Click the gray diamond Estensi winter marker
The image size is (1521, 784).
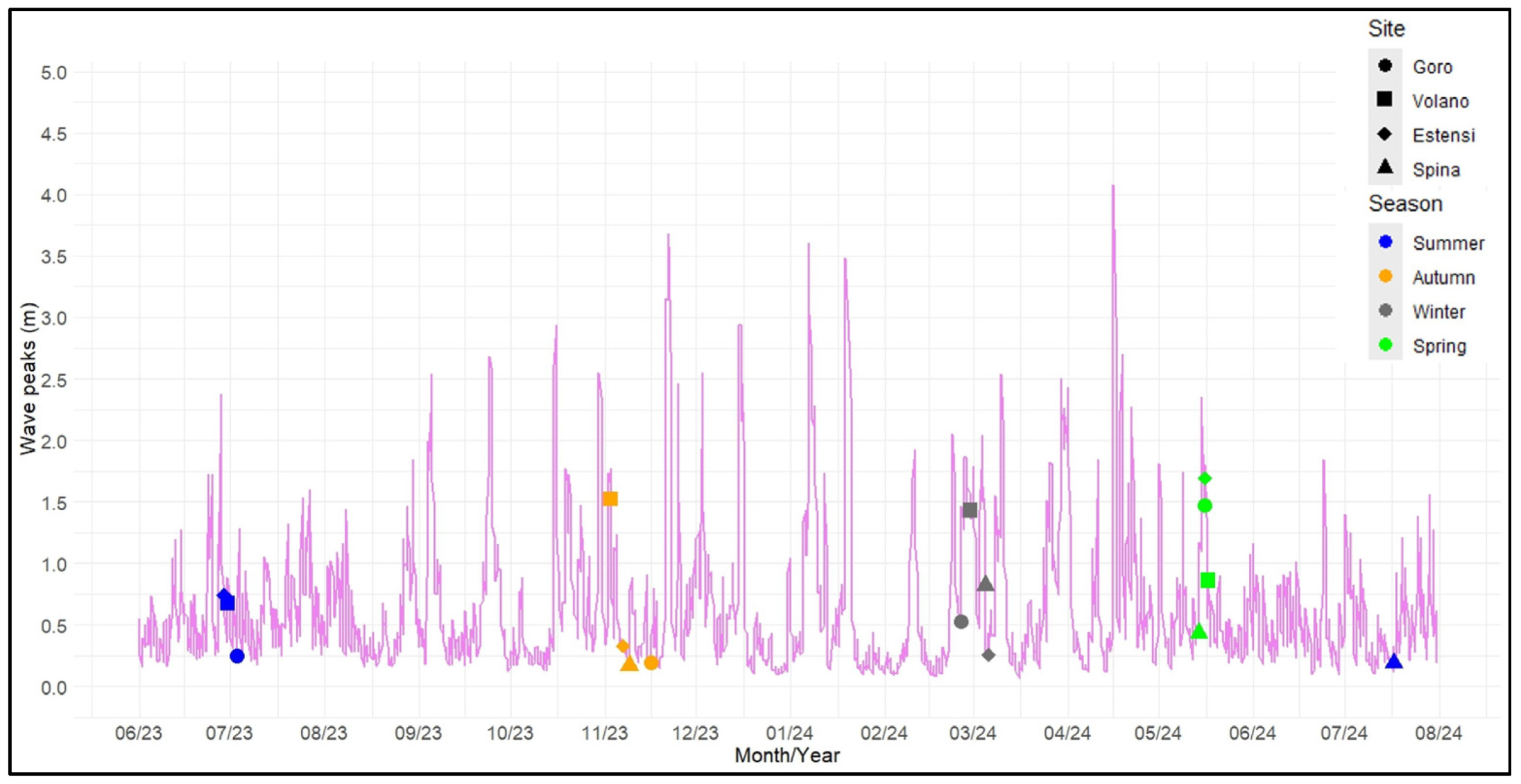point(988,655)
